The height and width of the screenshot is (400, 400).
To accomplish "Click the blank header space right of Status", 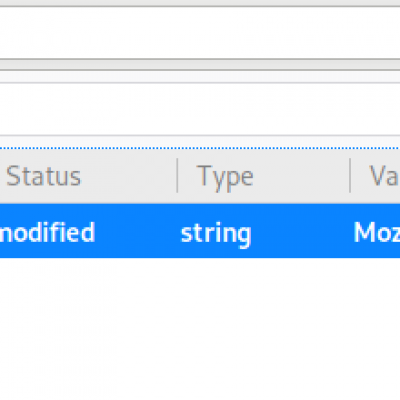I will click(x=128, y=176).
